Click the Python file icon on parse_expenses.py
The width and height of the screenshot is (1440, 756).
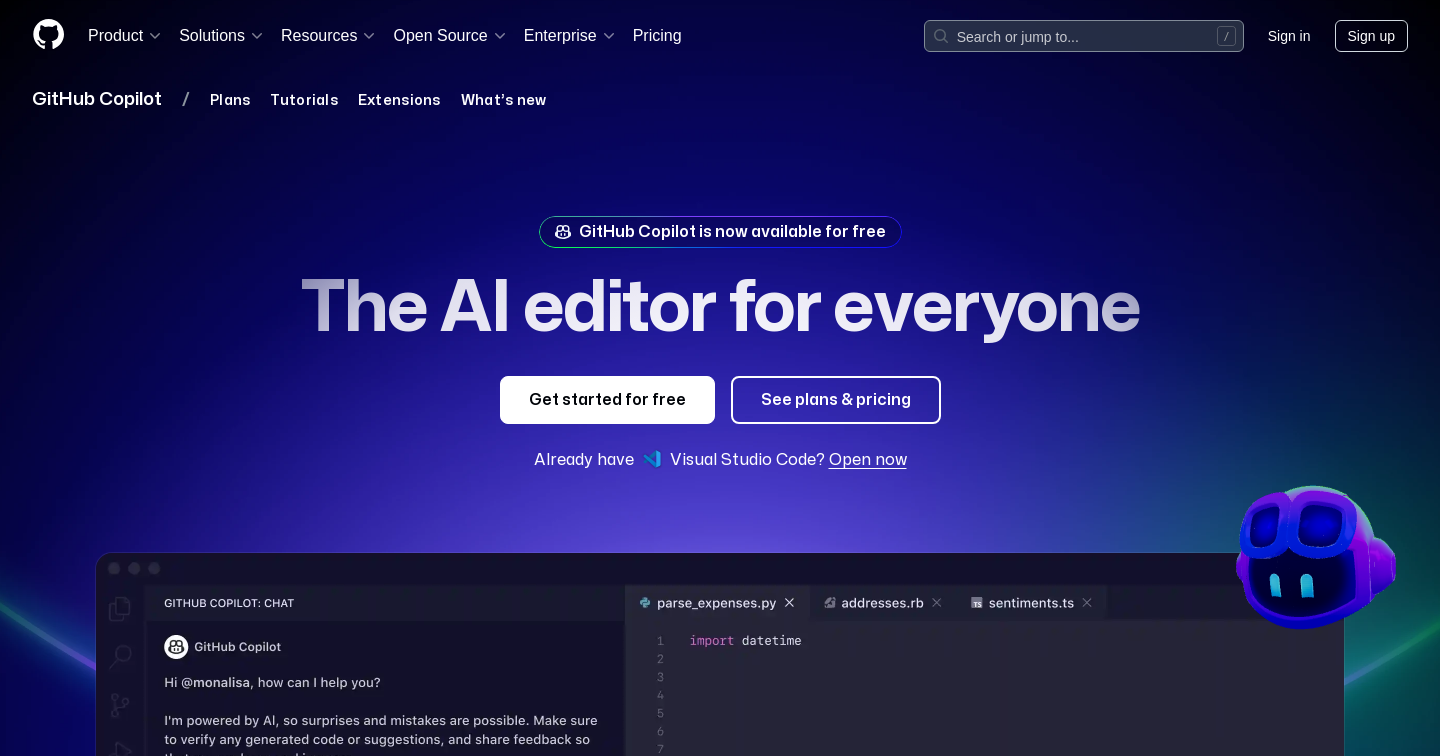coord(645,603)
